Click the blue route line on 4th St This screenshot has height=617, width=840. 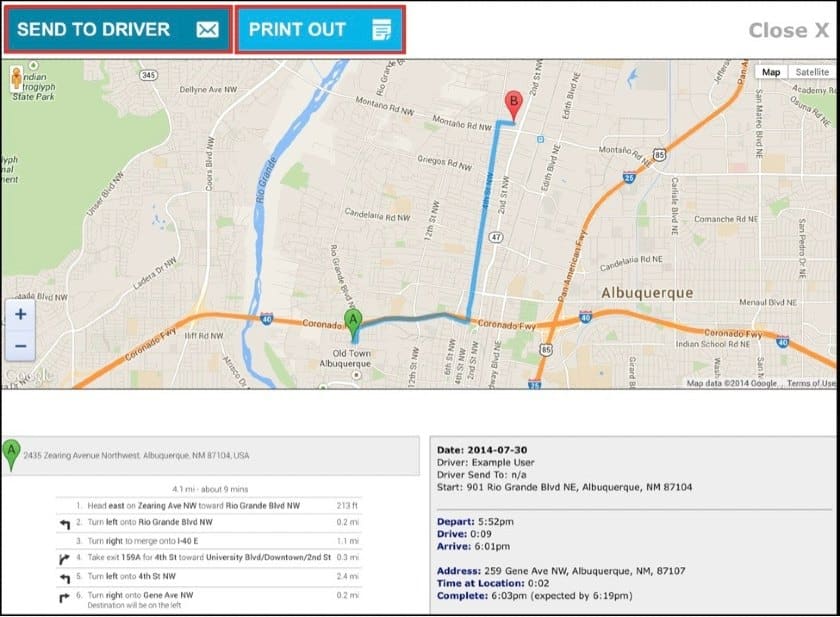pyautogui.click(x=481, y=230)
